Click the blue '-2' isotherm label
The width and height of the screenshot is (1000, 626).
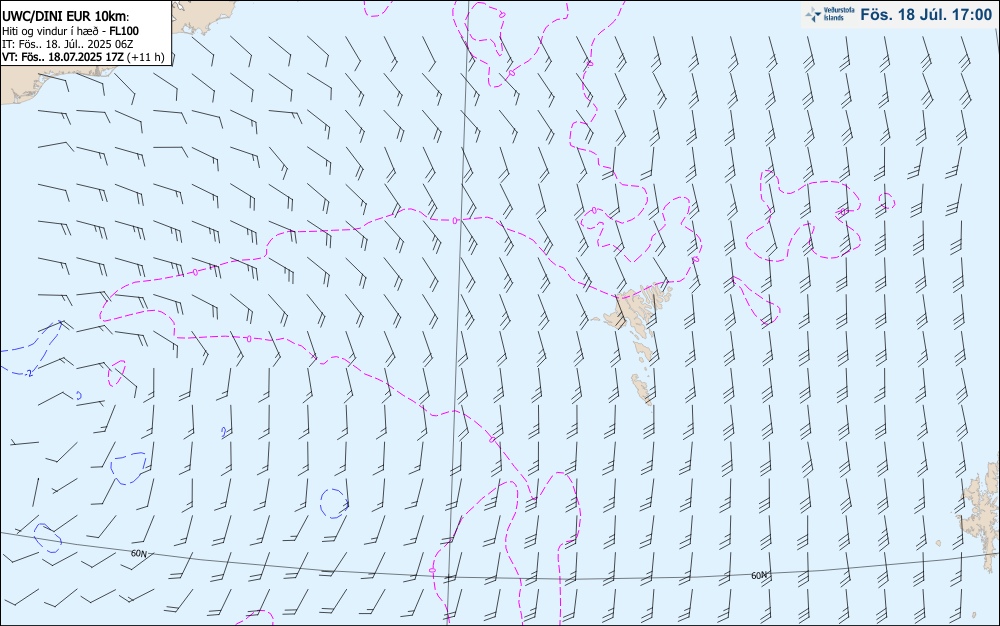point(29,373)
